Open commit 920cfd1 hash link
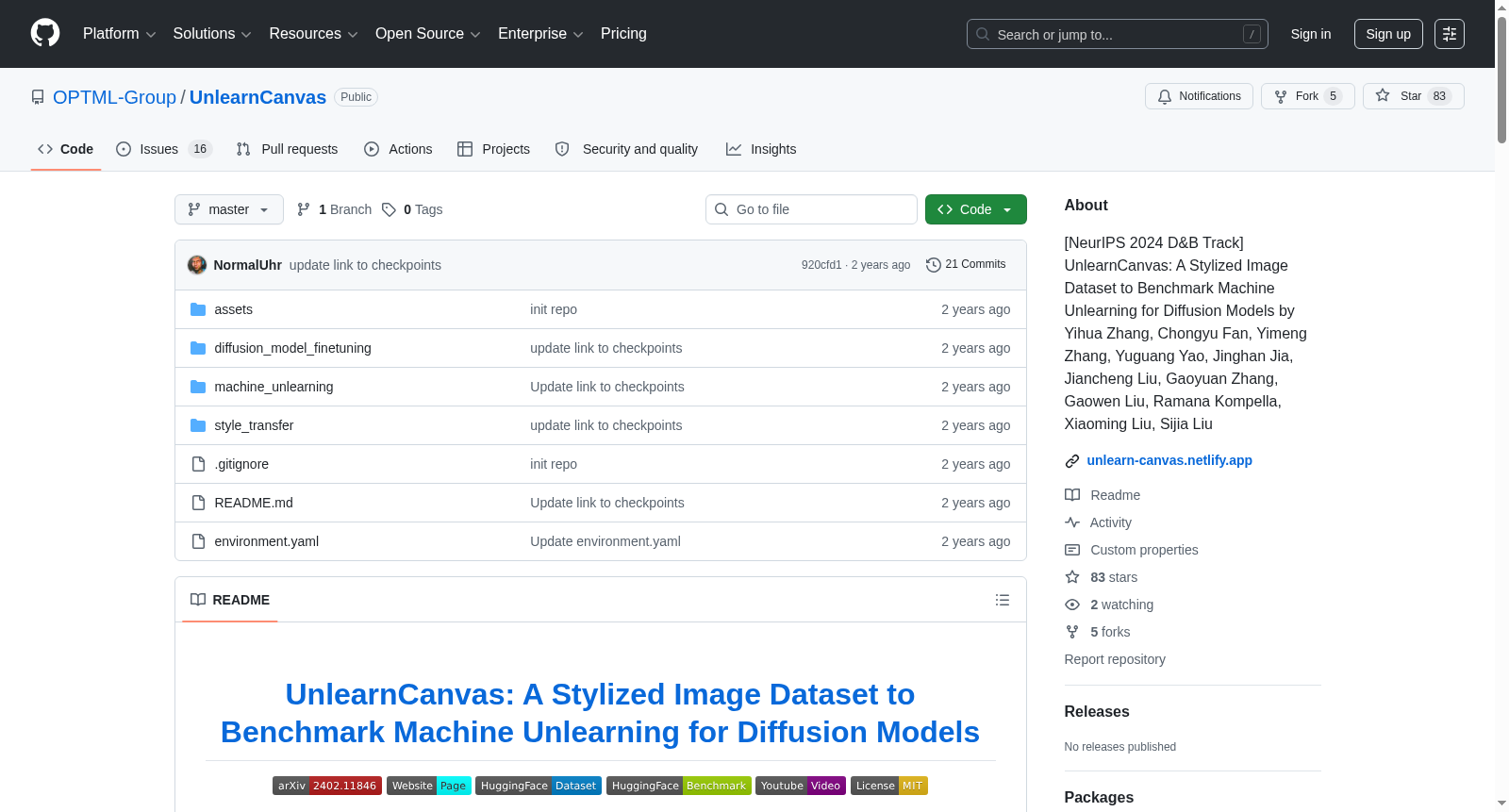 (821, 265)
